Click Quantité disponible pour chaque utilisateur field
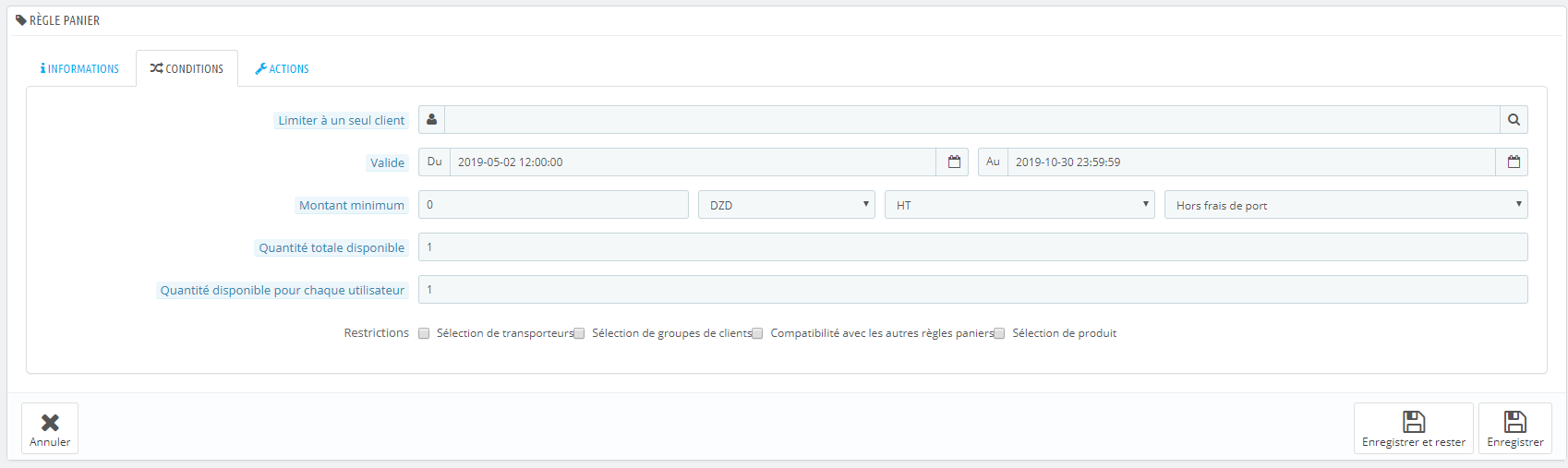The width and height of the screenshot is (1568, 468). tap(973, 290)
